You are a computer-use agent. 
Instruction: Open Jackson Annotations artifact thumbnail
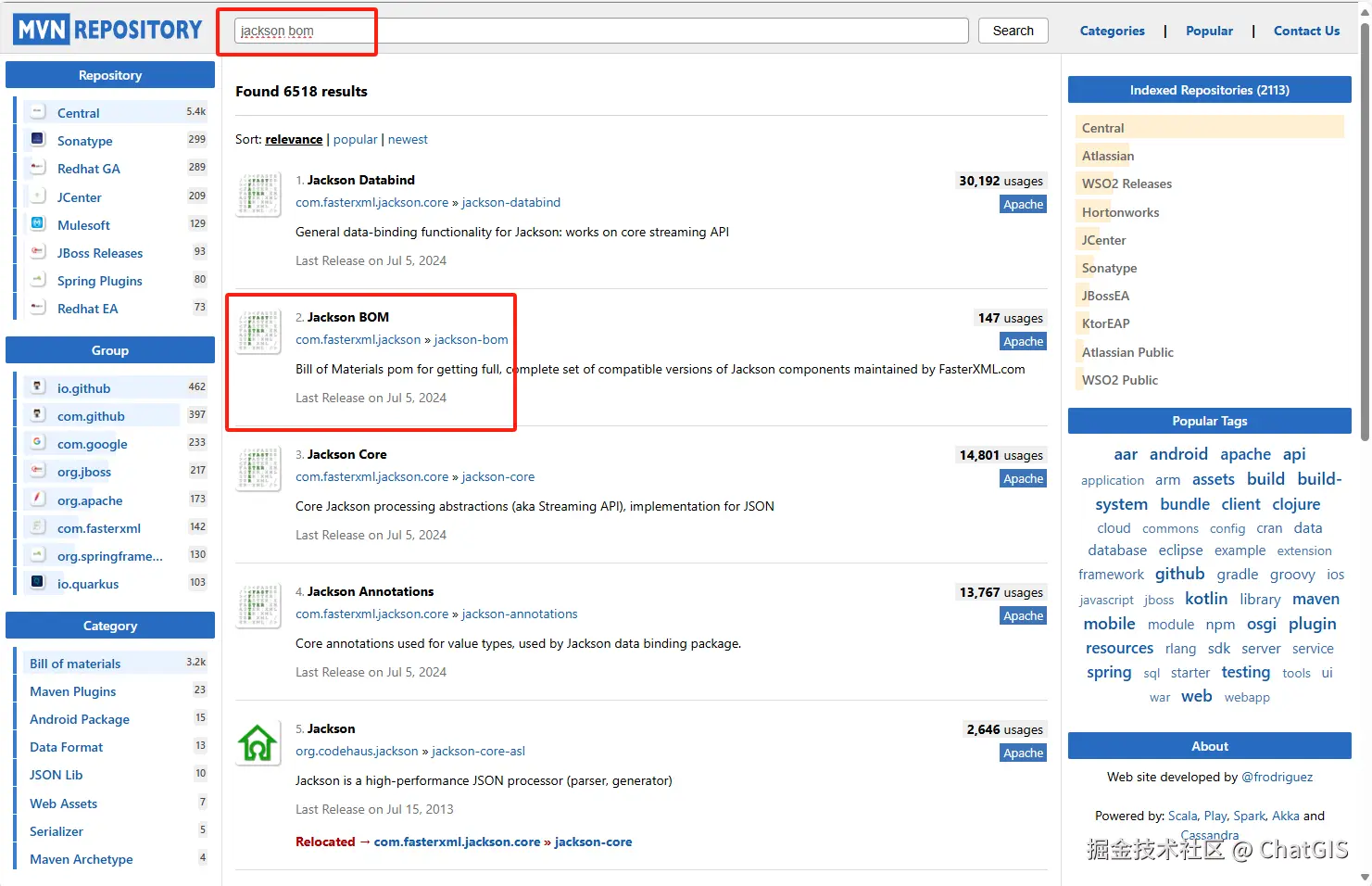tap(258, 606)
